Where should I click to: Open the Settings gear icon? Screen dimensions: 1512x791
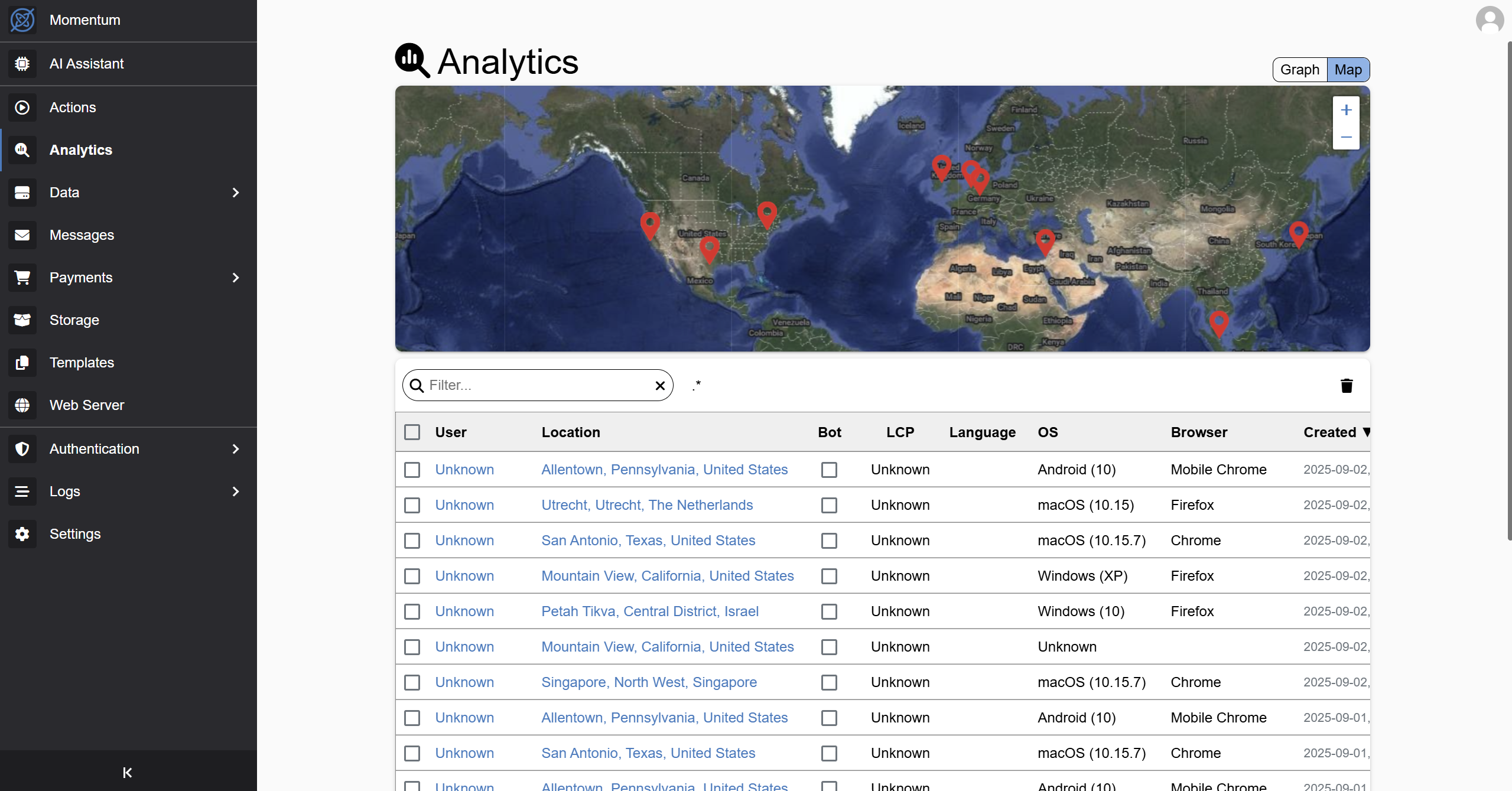[22, 534]
